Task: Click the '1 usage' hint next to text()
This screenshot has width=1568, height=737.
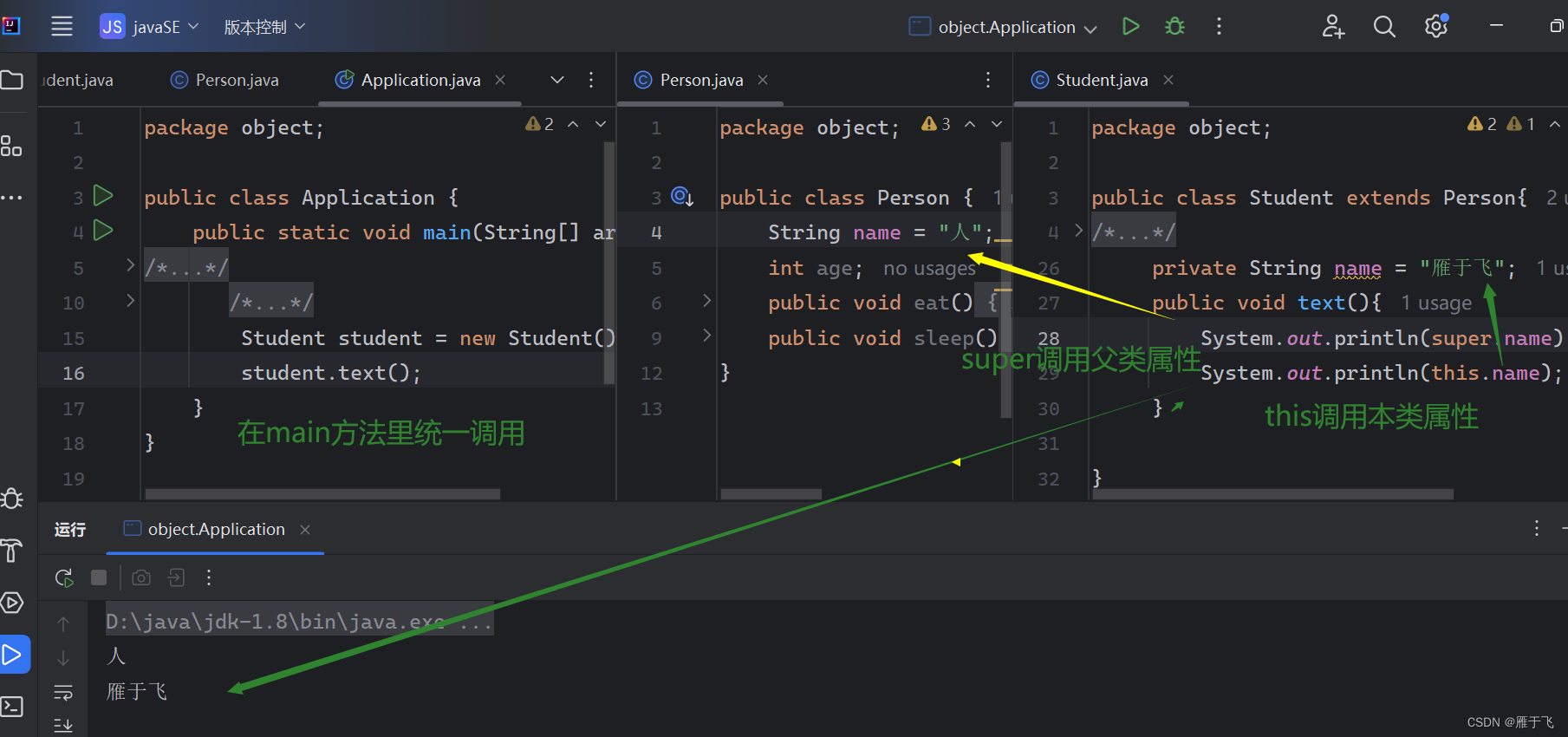Action: [x=1436, y=303]
